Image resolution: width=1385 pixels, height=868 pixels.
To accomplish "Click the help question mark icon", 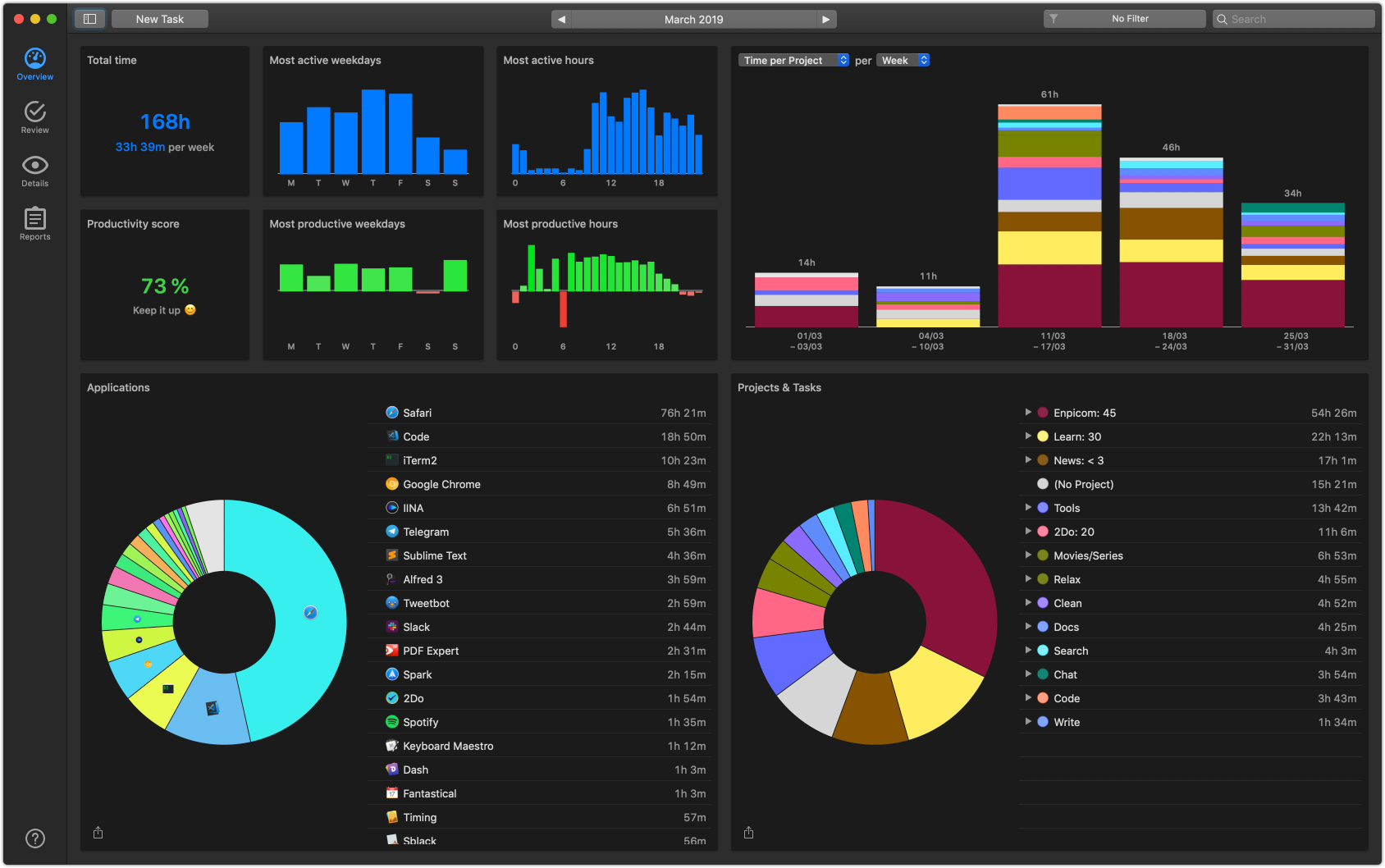I will (x=35, y=838).
